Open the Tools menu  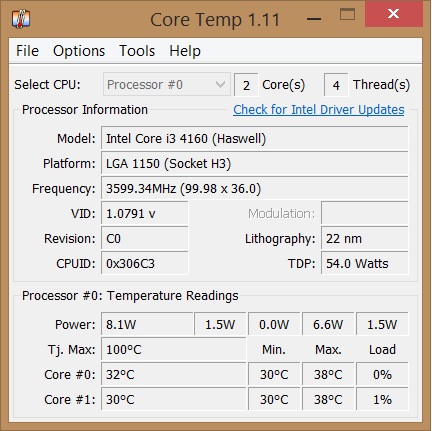pos(137,51)
